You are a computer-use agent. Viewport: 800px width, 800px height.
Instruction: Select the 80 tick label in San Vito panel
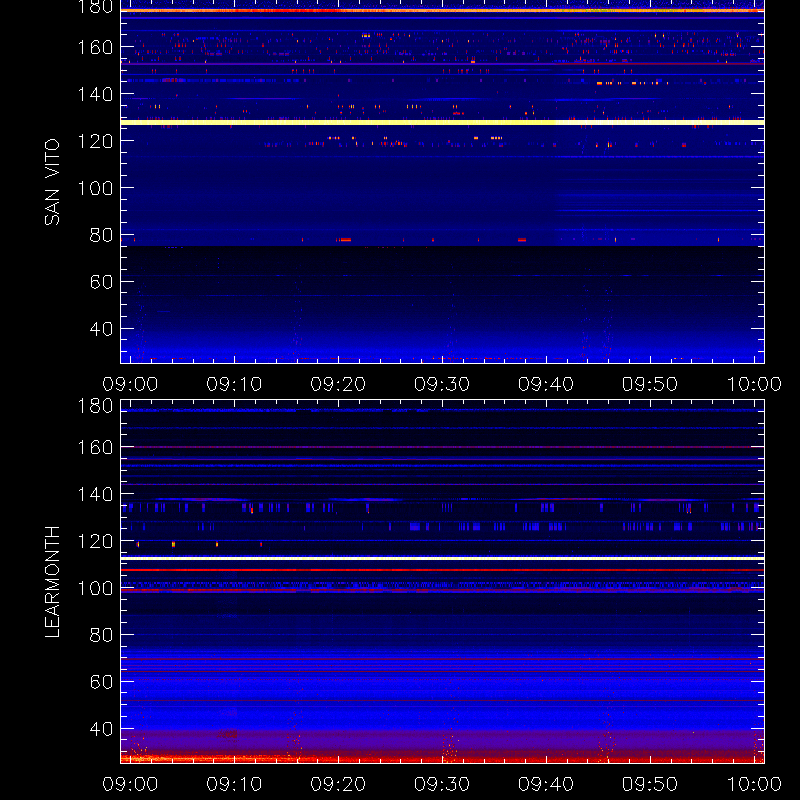click(101, 235)
